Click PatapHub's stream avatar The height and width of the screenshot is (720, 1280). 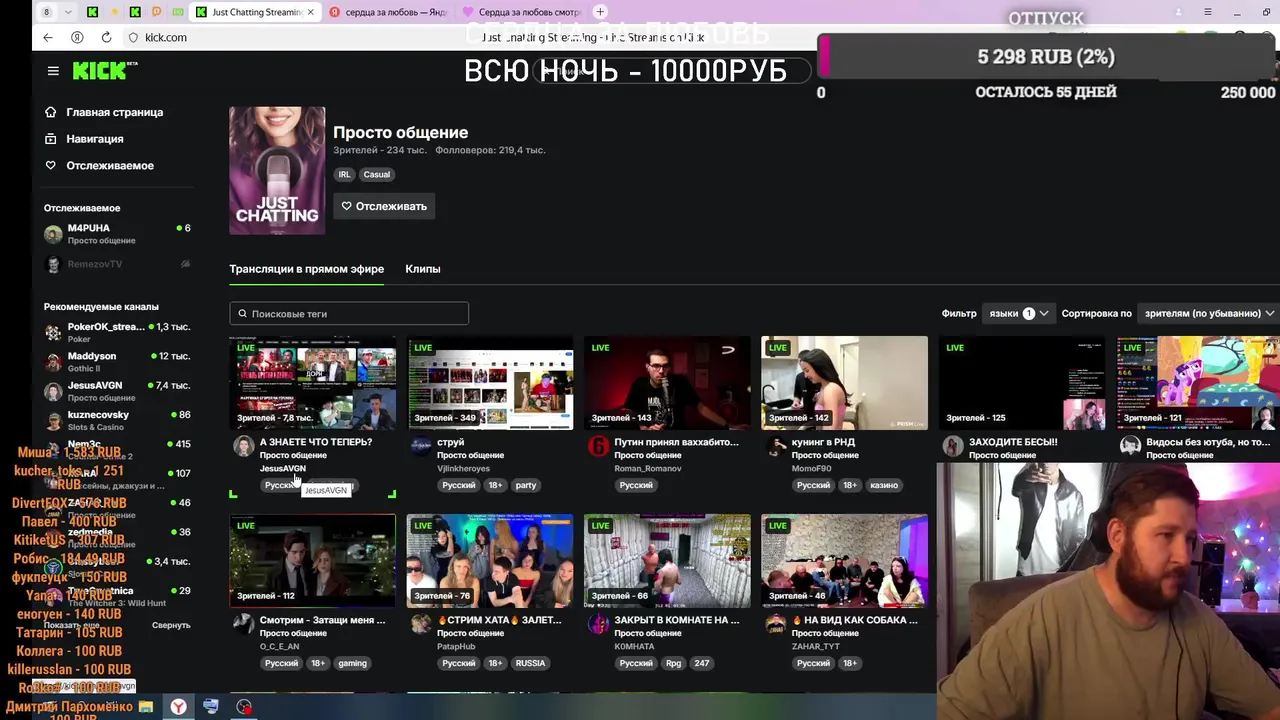pyautogui.click(x=421, y=624)
